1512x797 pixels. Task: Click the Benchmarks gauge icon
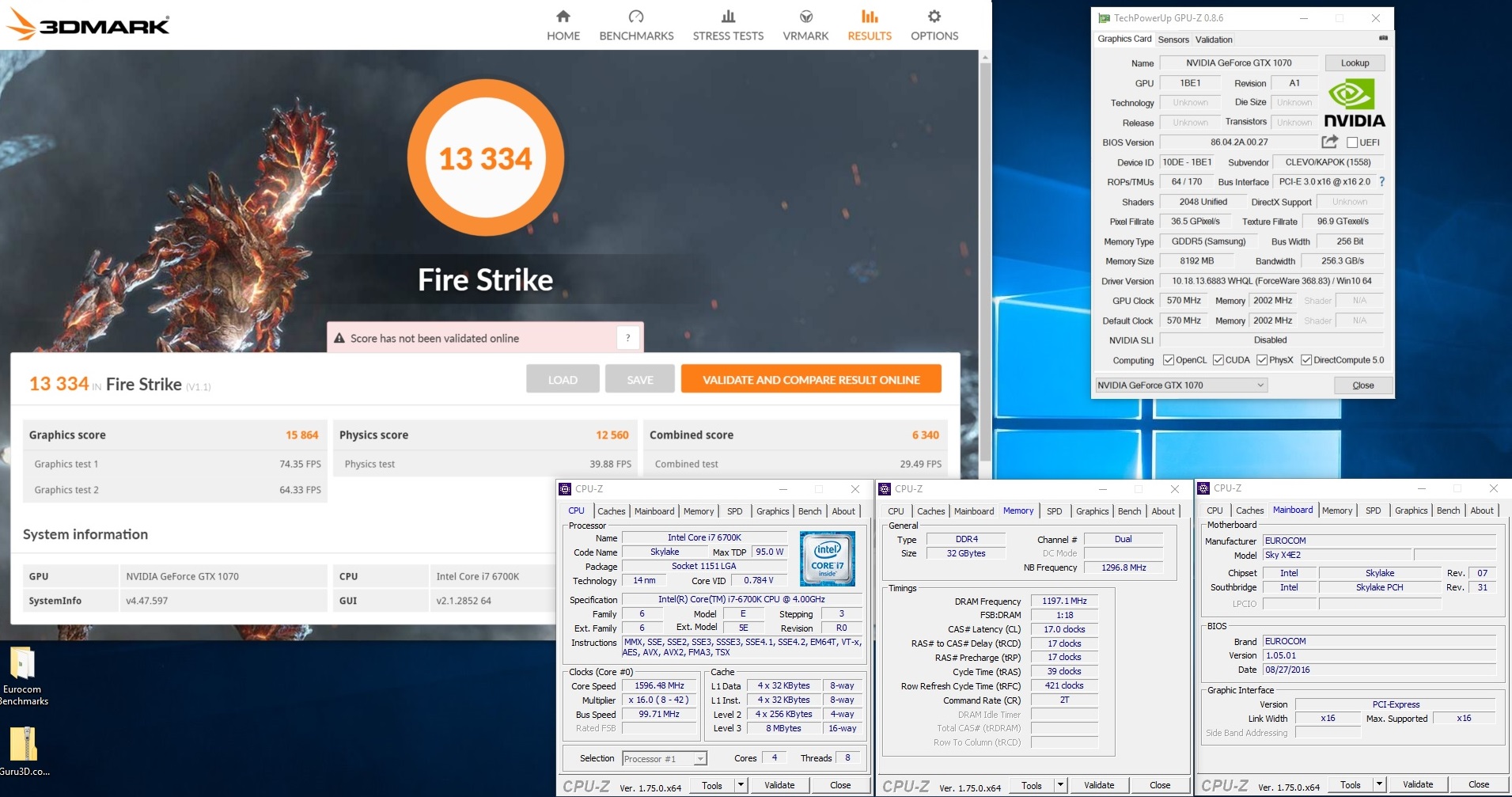tap(636, 17)
